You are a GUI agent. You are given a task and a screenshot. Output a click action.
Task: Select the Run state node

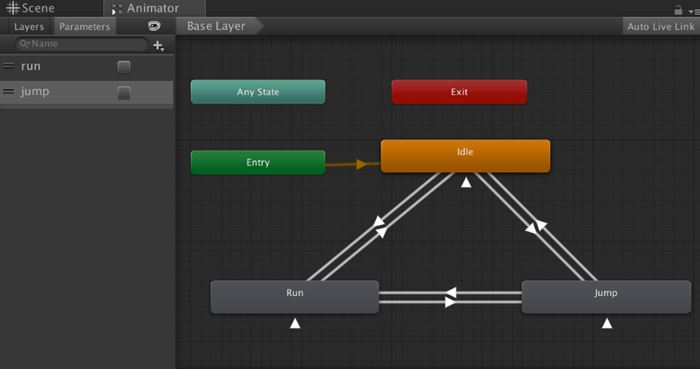[x=295, y=297]
